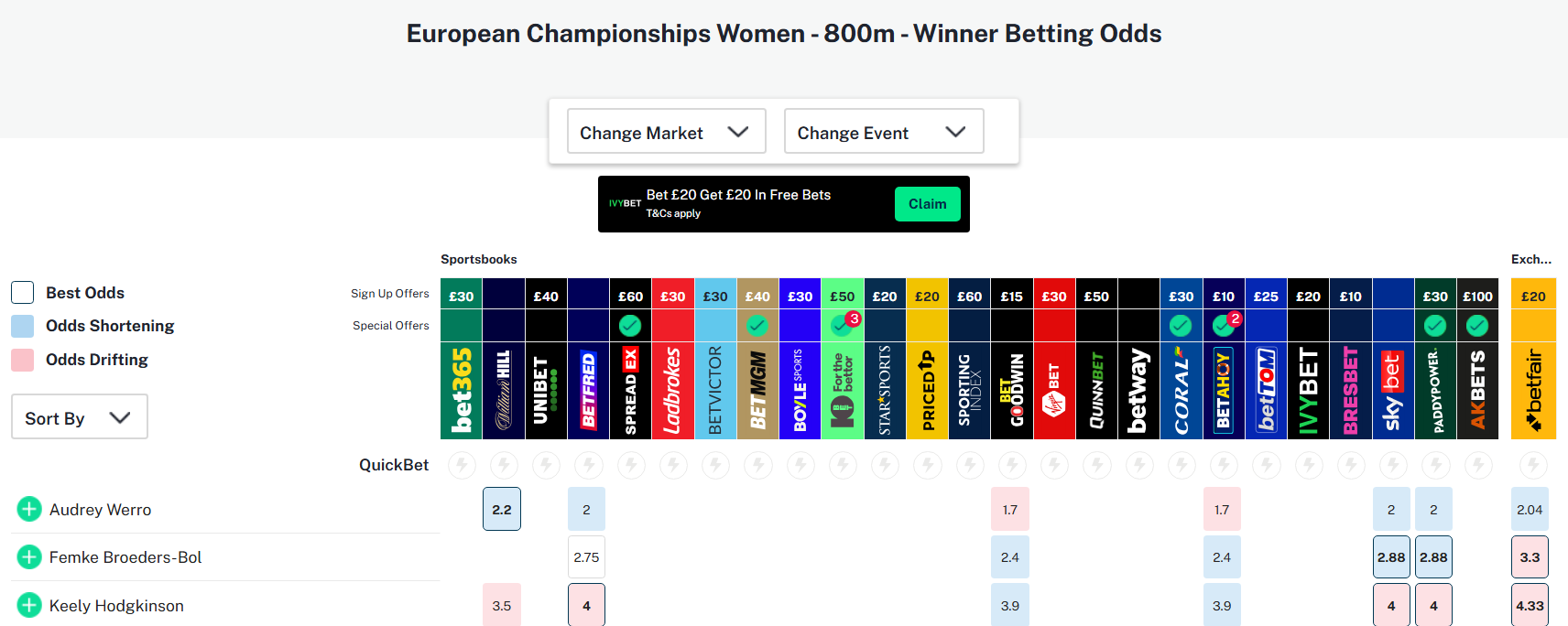The image size is (1568, 626).
Task: Toggle the Best Odds checkbox
Action: pyautogui.click(x=23, y=293)
